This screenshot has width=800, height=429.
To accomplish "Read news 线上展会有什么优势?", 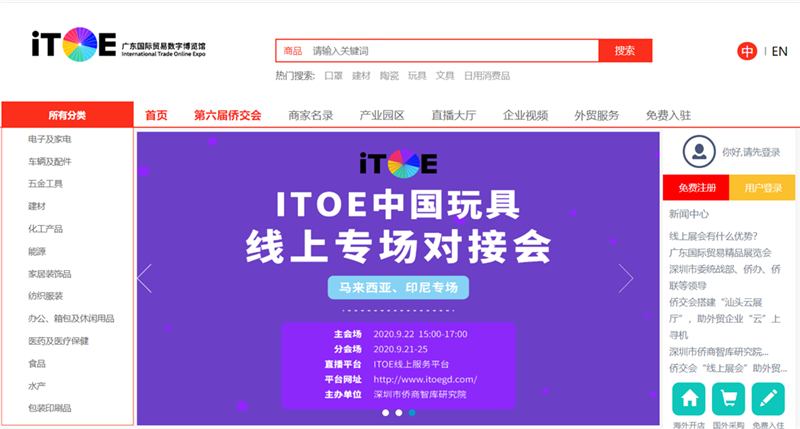I will (713, 236).
